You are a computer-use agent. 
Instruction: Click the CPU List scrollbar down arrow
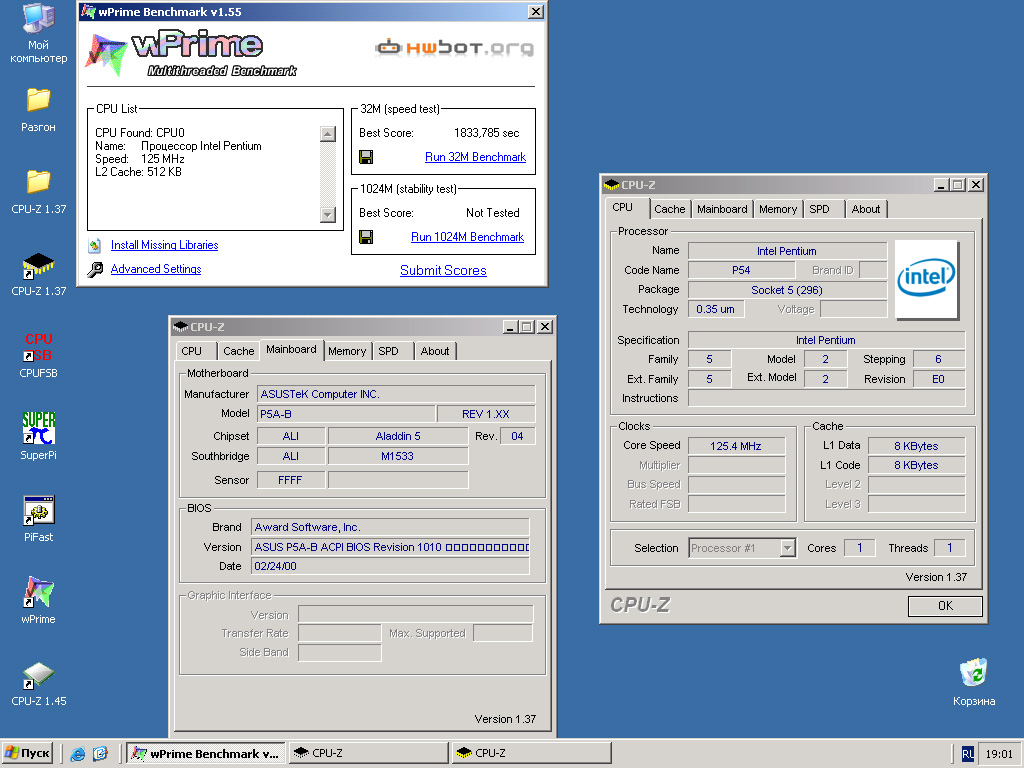(328, 215)
